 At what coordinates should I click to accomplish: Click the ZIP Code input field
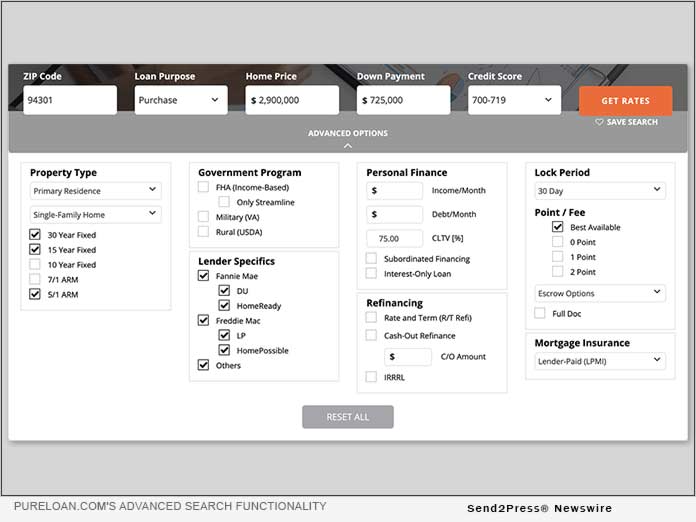click(x=70, y=100)
